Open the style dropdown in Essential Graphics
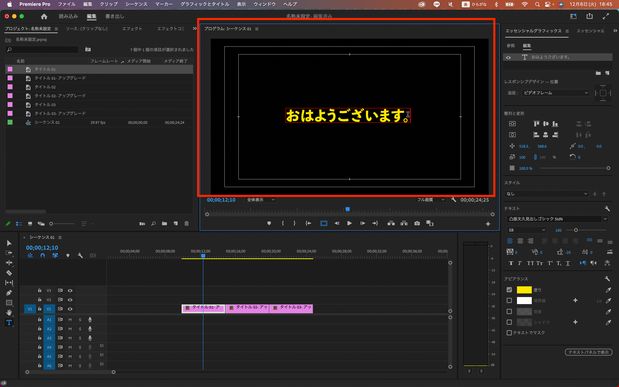The width and height of the screenshot is (619, 387). pos(547,194)
